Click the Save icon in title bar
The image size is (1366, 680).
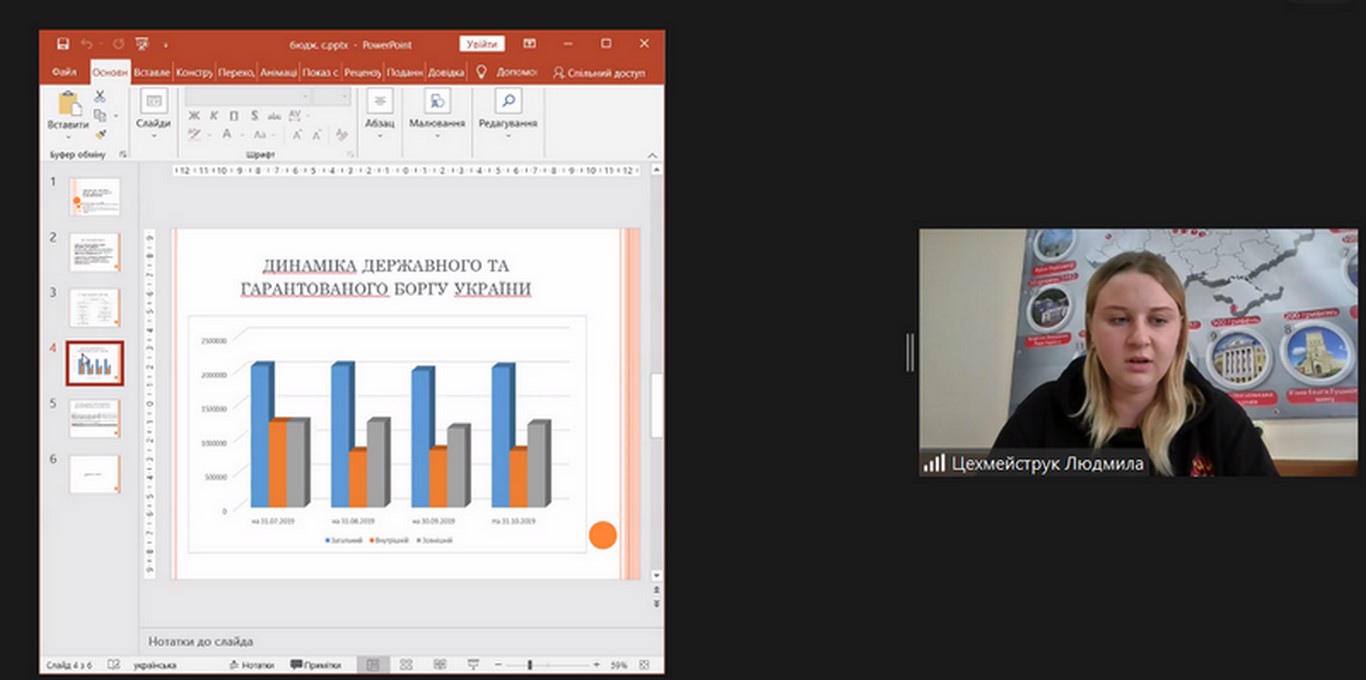click(x=63, y=44)
